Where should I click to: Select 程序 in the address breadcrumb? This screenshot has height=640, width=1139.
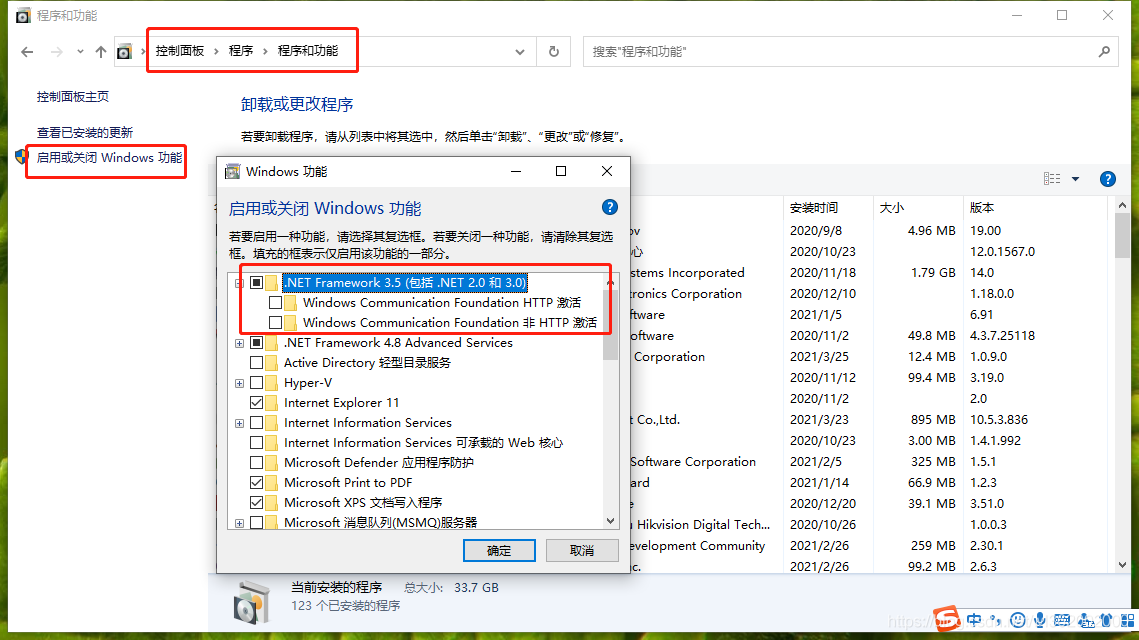(241, 51)
